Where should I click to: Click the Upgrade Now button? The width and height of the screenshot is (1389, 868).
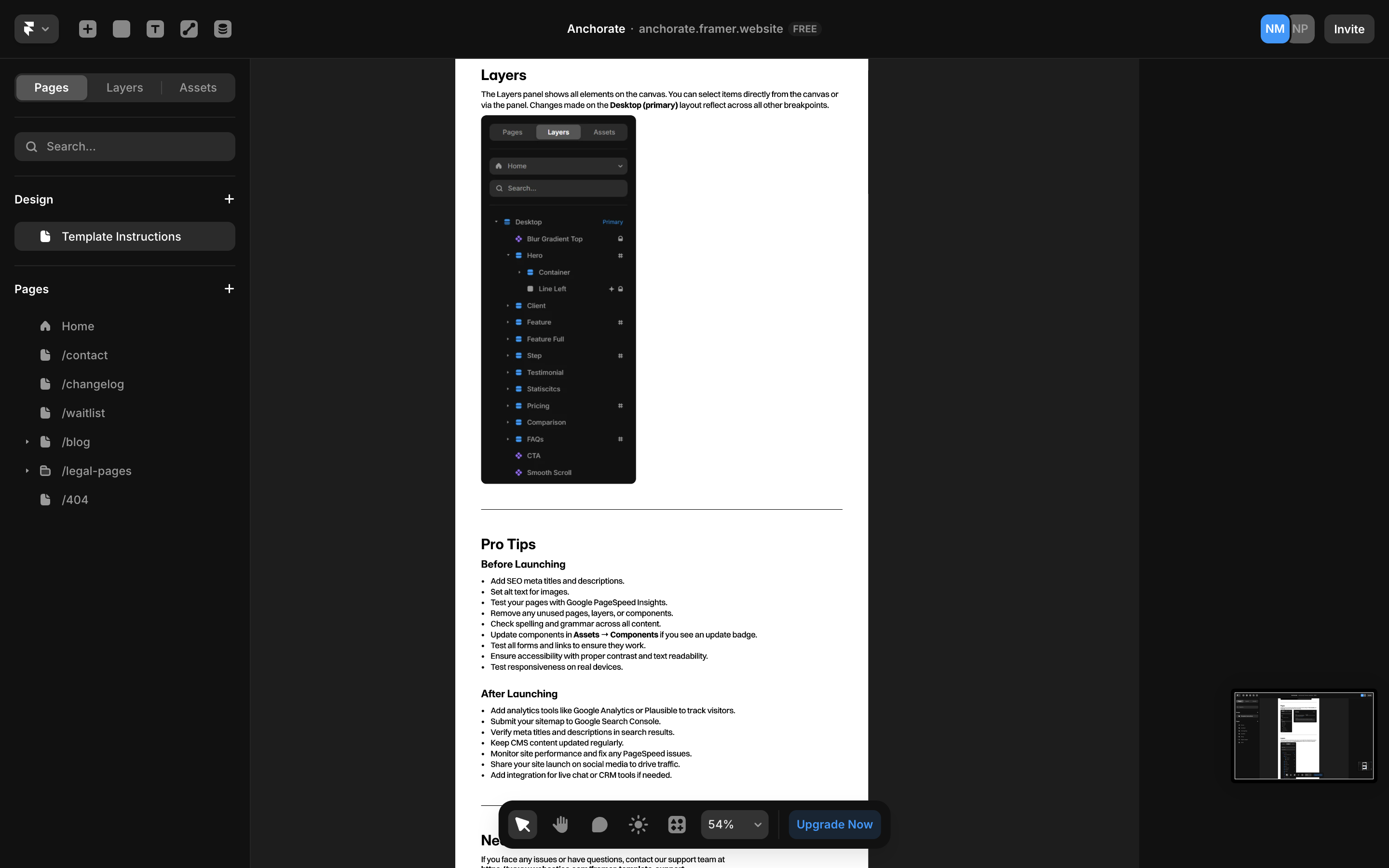click(x=834, y=824)
